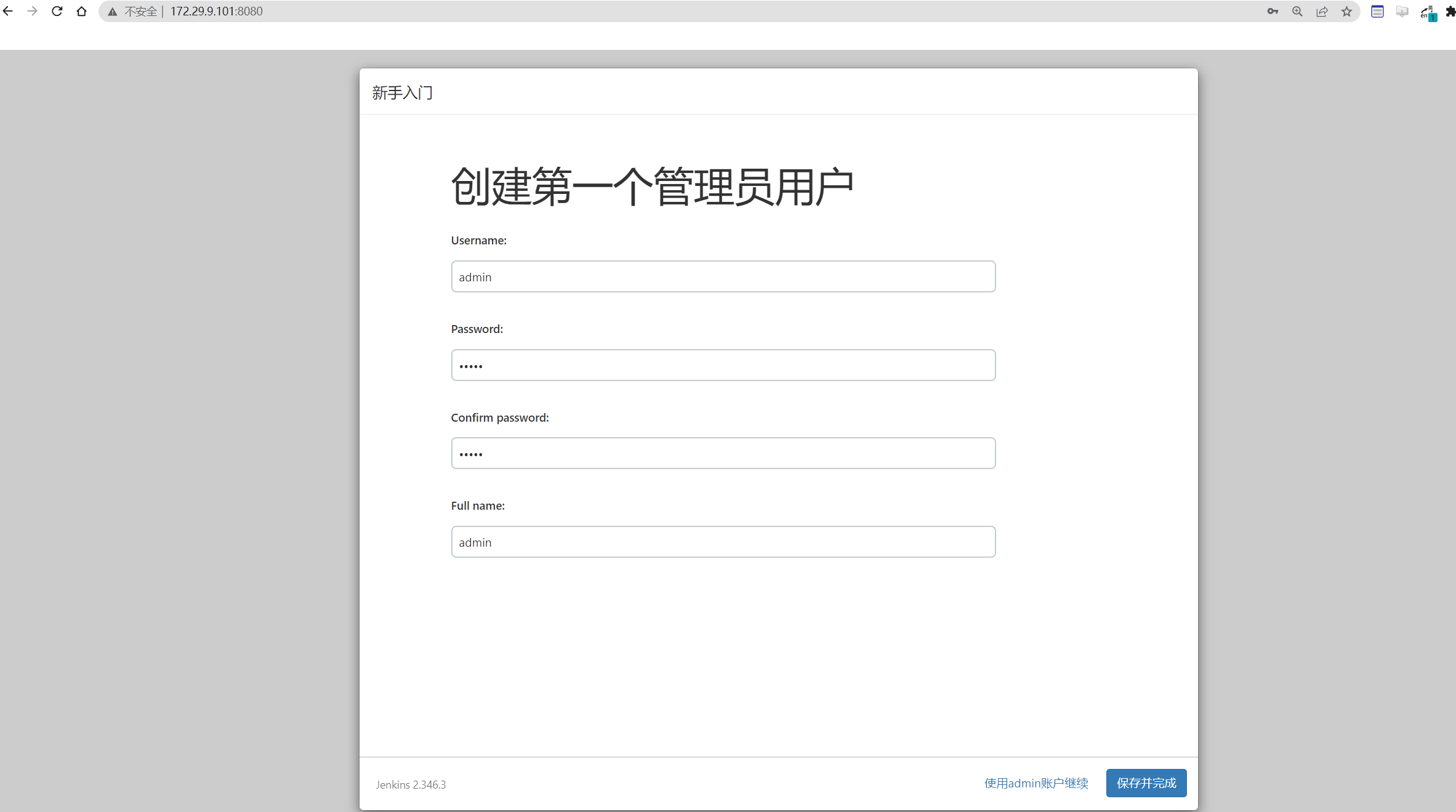Click the 创建第一个管理员用户 heading

652,187
